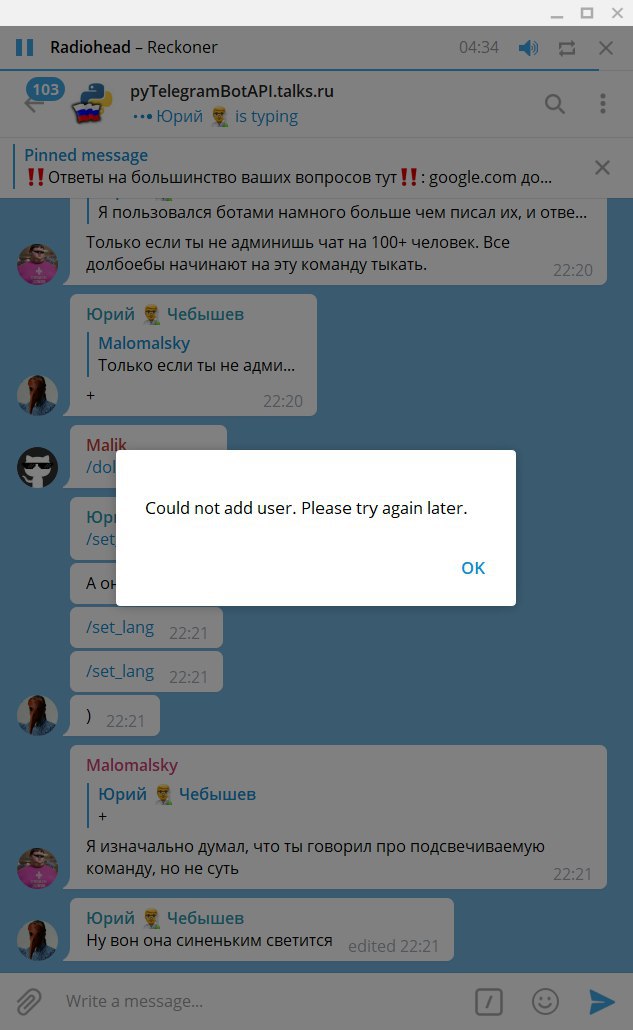
Task: Pause the Radiohead Reckoner track
Action: pyautogui.click(x=24, y=47)
